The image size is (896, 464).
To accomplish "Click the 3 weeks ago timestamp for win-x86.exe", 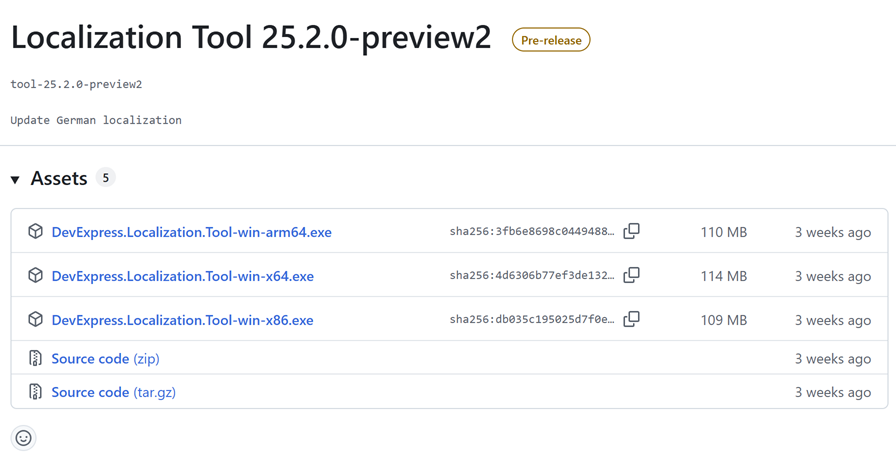I will [833, 321].
